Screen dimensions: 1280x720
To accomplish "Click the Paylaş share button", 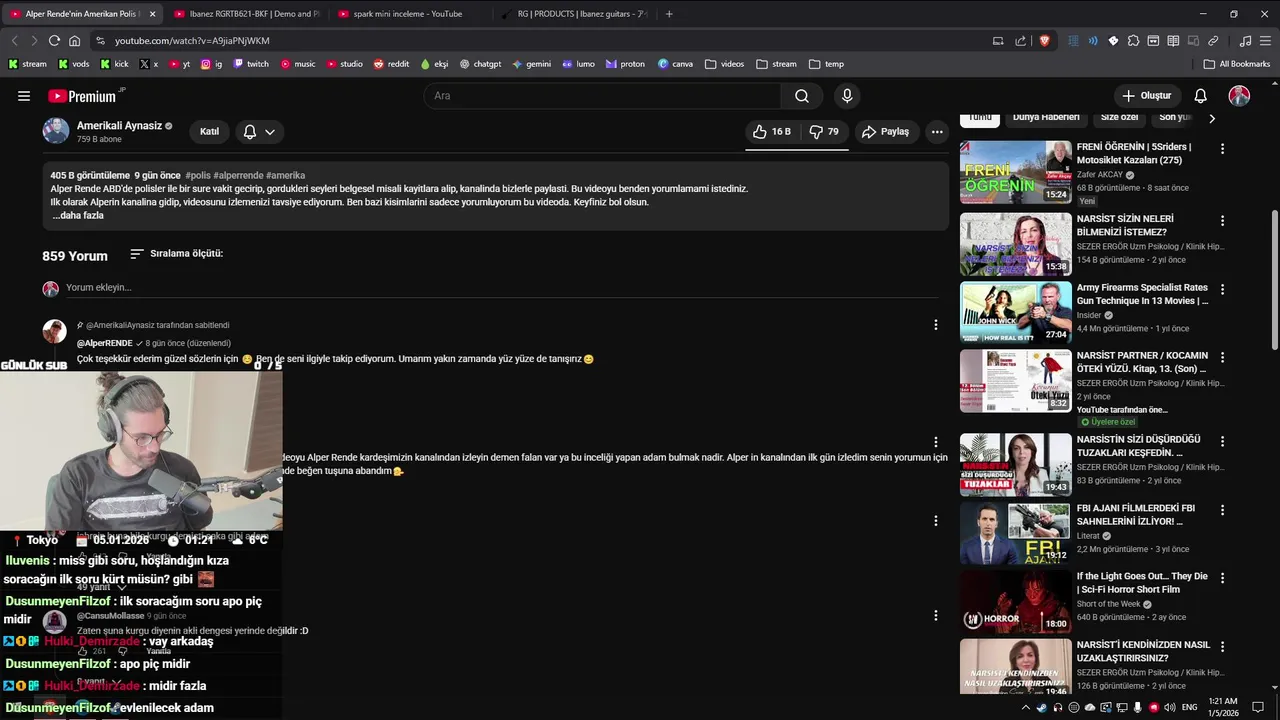I will point(885,132).
